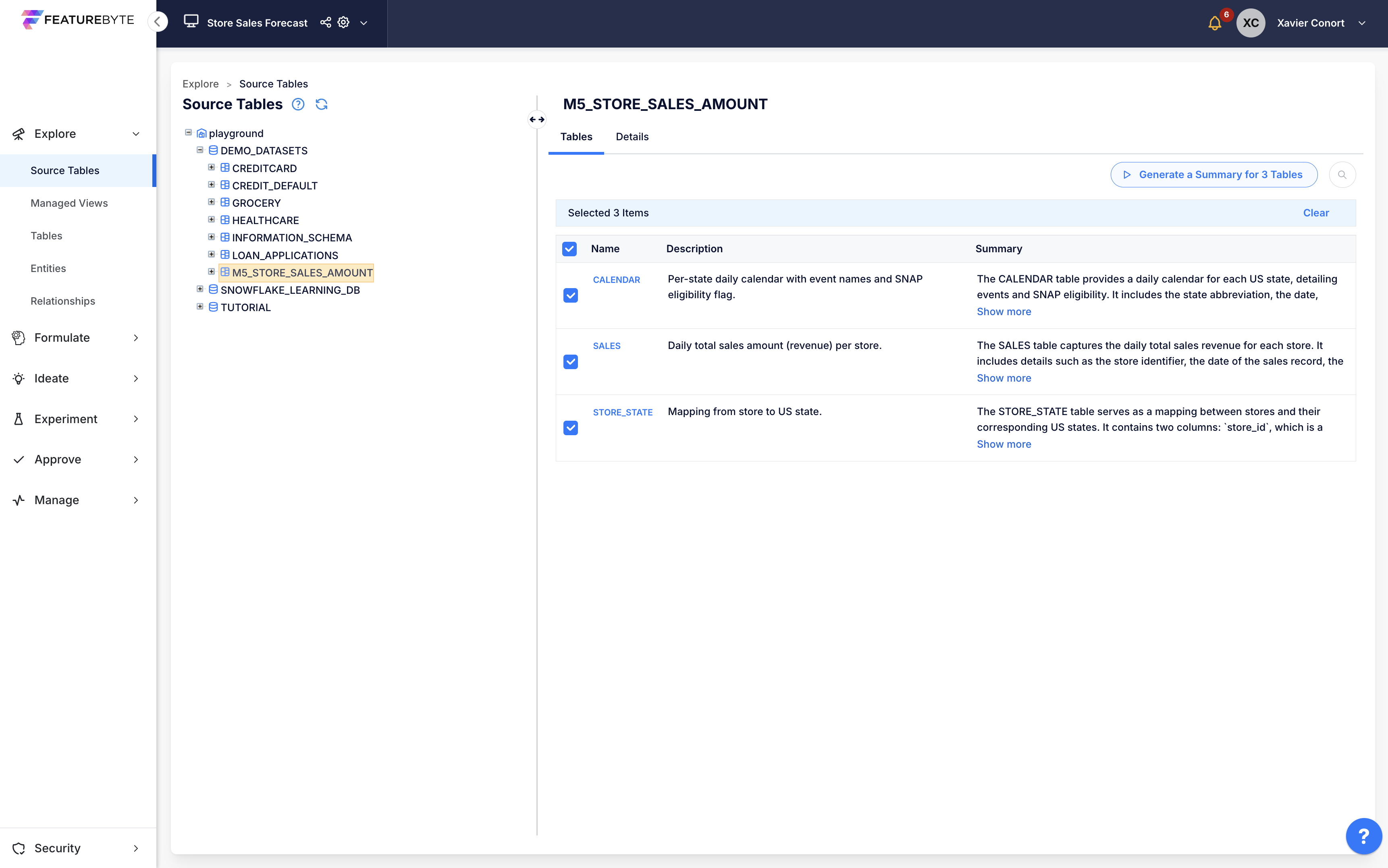This screenshot has height=868, width=1388.
Task: Switch to the Details tab
Action: point(632,137)
